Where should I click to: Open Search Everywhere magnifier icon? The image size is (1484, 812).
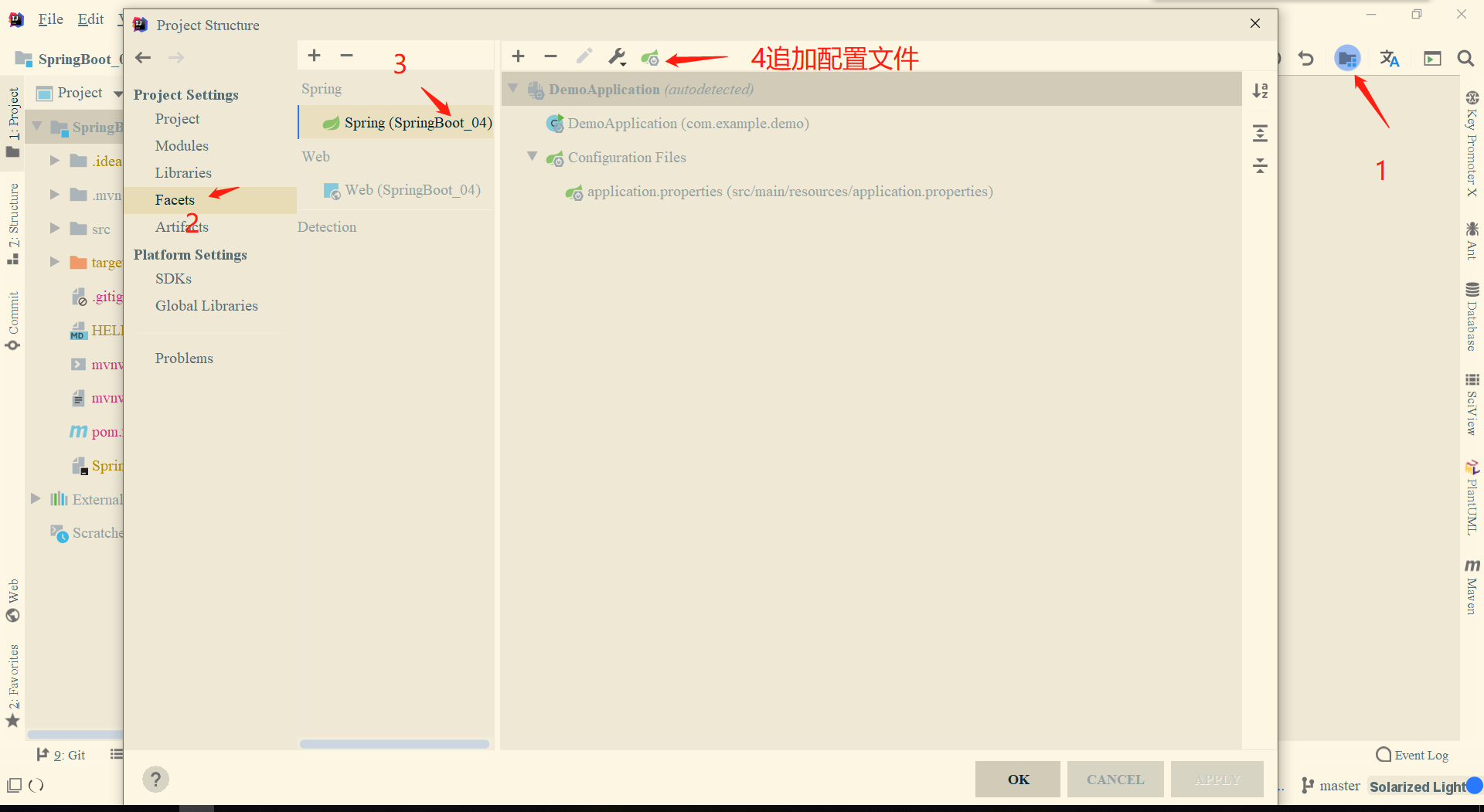tap(1465, 58)
